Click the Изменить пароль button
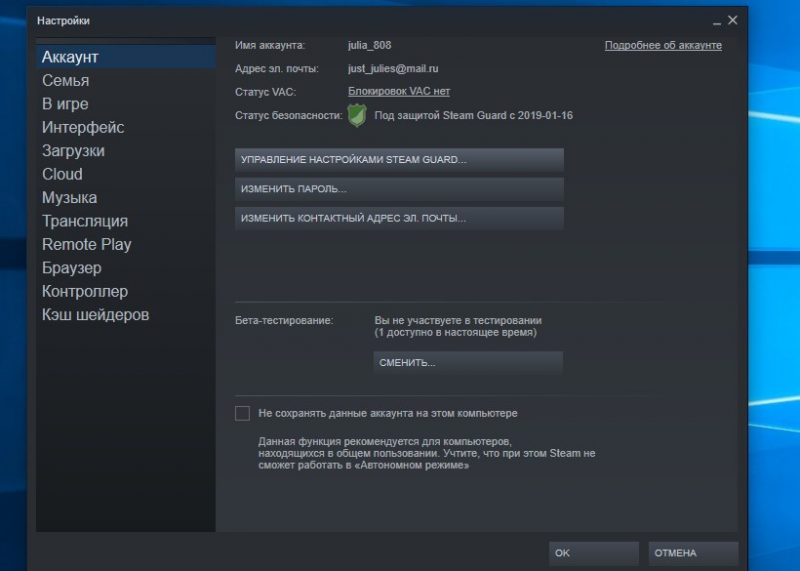The width and height of the screenshot is (800, 571). [x=399, y=189]
